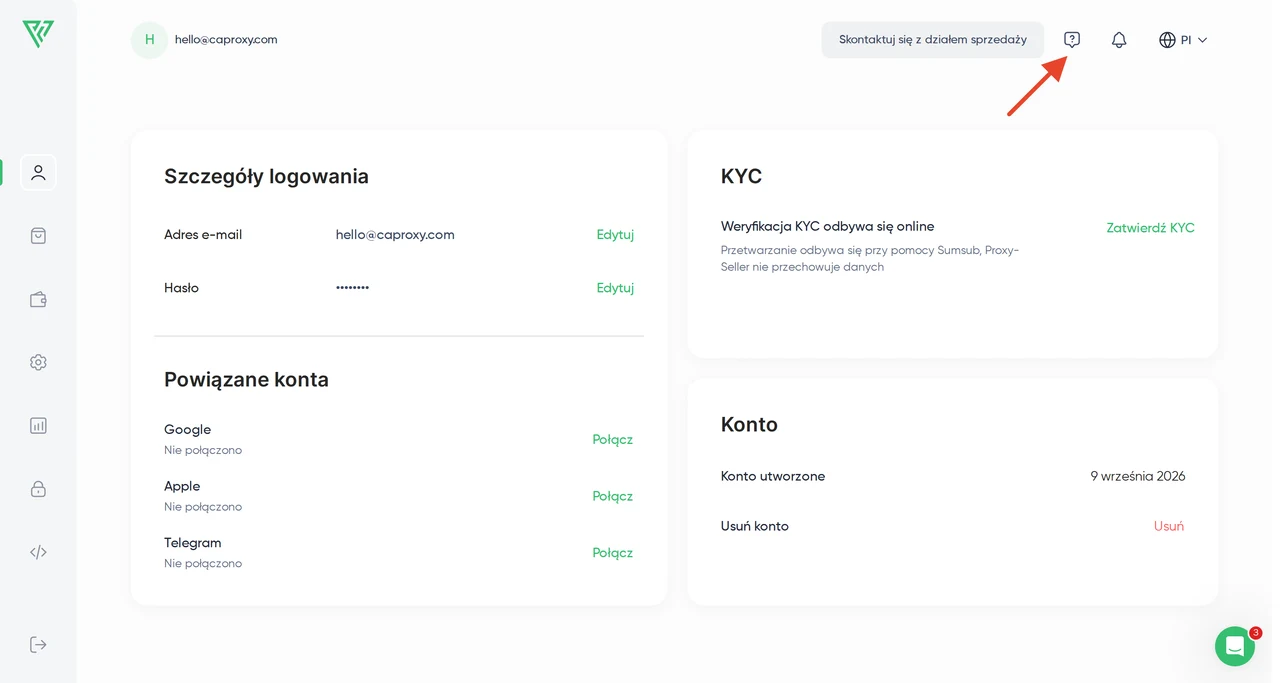1280x683 pixels.
Task: Open the orders shopping bag sidebar icon
Action: click(38, 236)
